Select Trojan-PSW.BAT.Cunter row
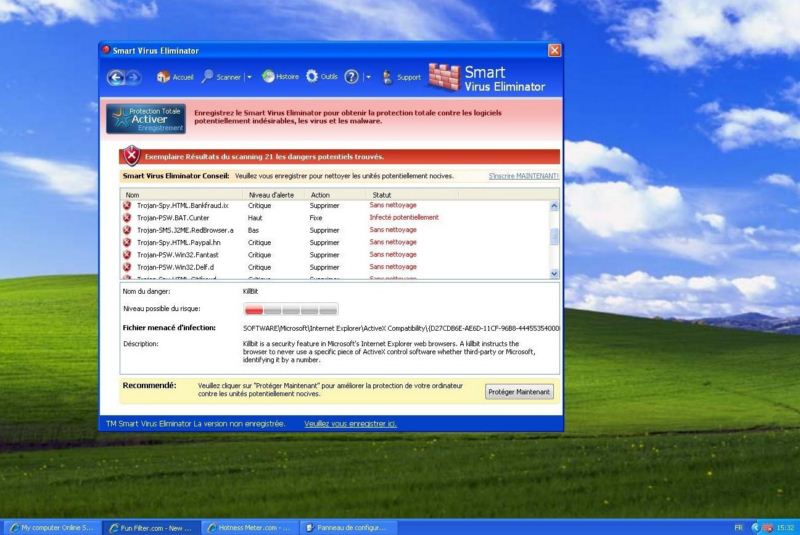This screenshot has height=535, width=800. (335, 218)
